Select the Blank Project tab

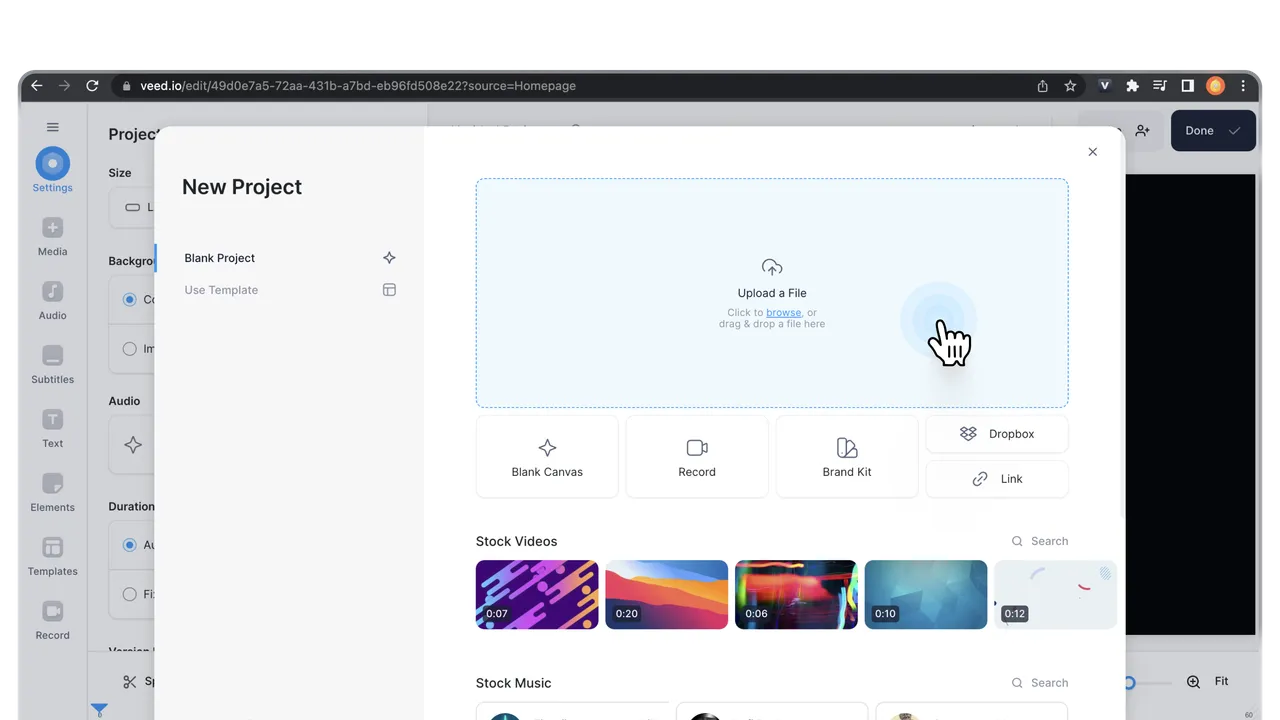(290, 258)
